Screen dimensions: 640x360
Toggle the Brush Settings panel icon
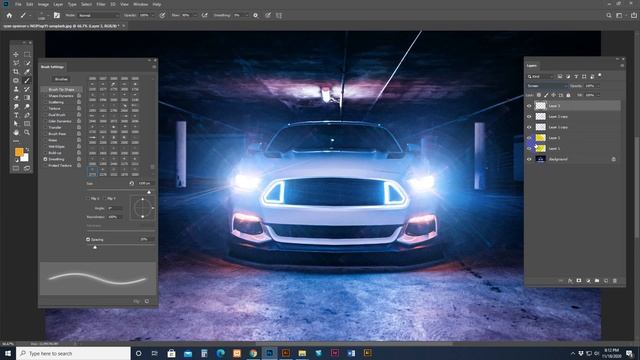(x=57, y=16)
